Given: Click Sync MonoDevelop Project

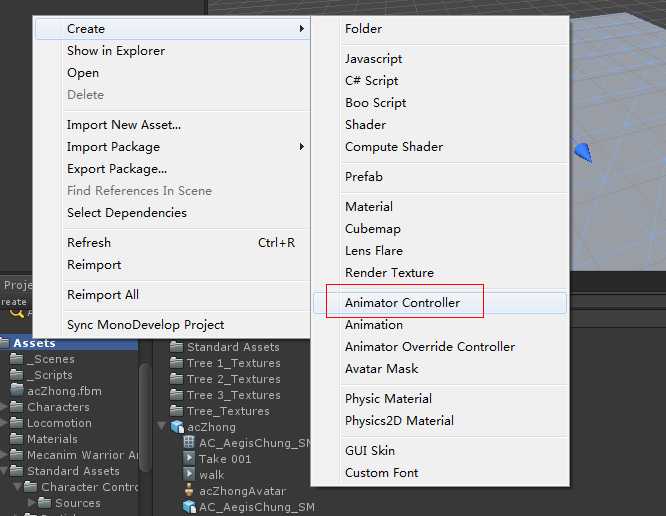Looking at the screenshot, I should tap(145, 325).
